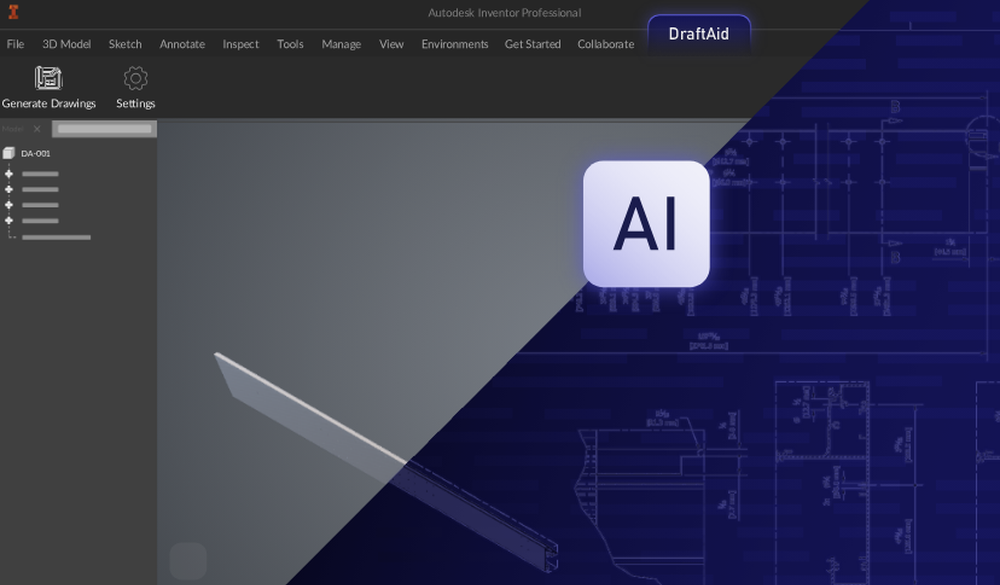
Task: Click the Generate Drawings icon
Action: tap(48, 78)
